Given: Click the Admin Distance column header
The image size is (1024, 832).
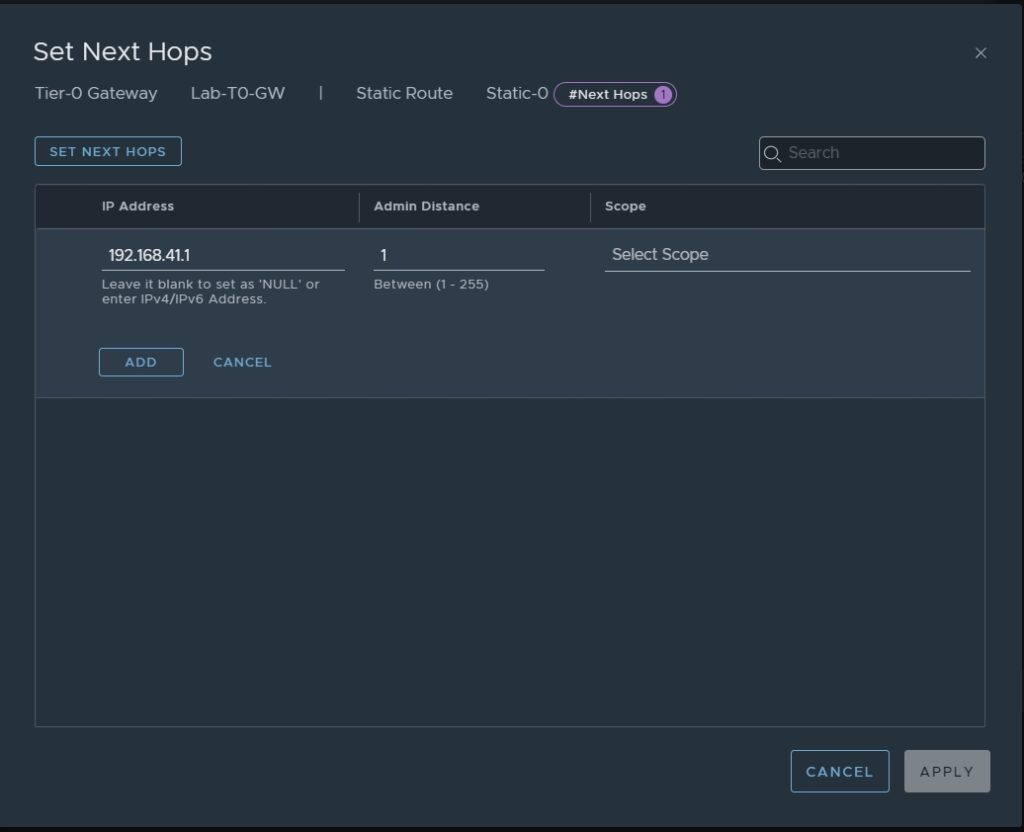Looking at the screenshot, I should 426,206.
